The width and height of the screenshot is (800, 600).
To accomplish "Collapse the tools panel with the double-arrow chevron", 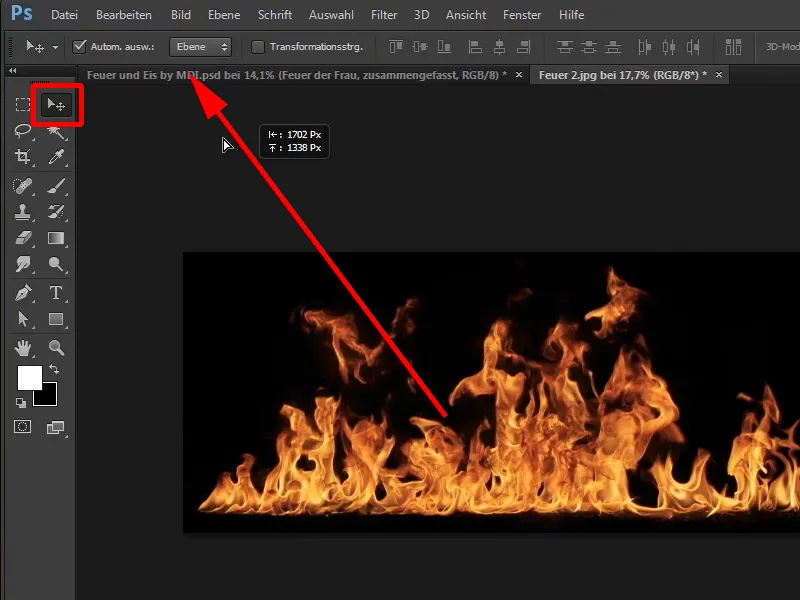I will [12, 68].
